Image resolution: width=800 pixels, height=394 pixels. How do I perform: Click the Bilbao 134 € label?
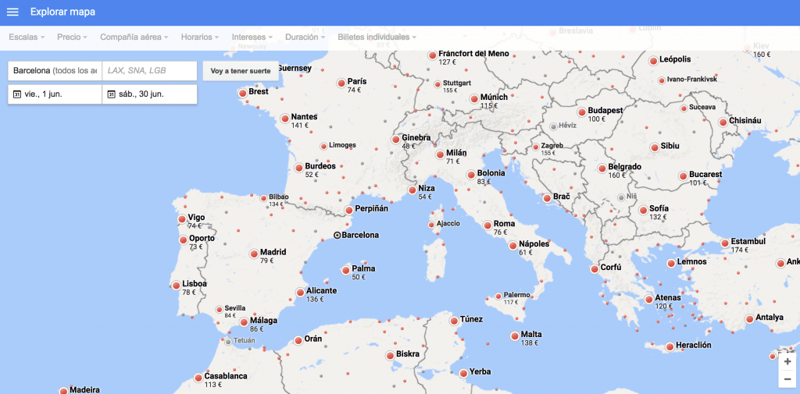click(278, 200)
